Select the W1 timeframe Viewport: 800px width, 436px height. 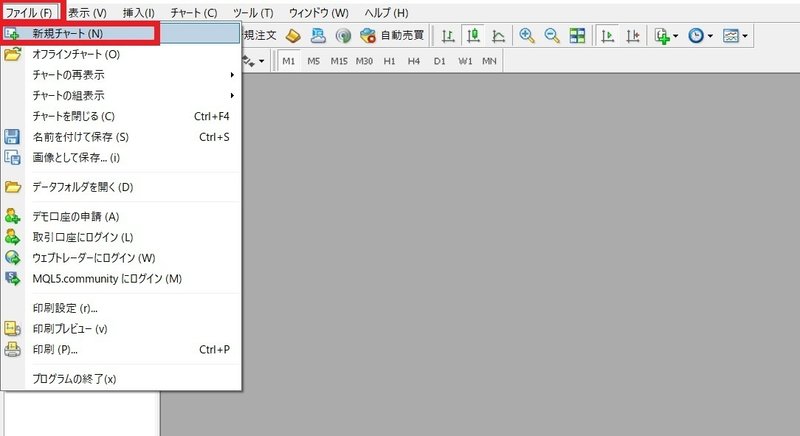click(x=465, y=61)
